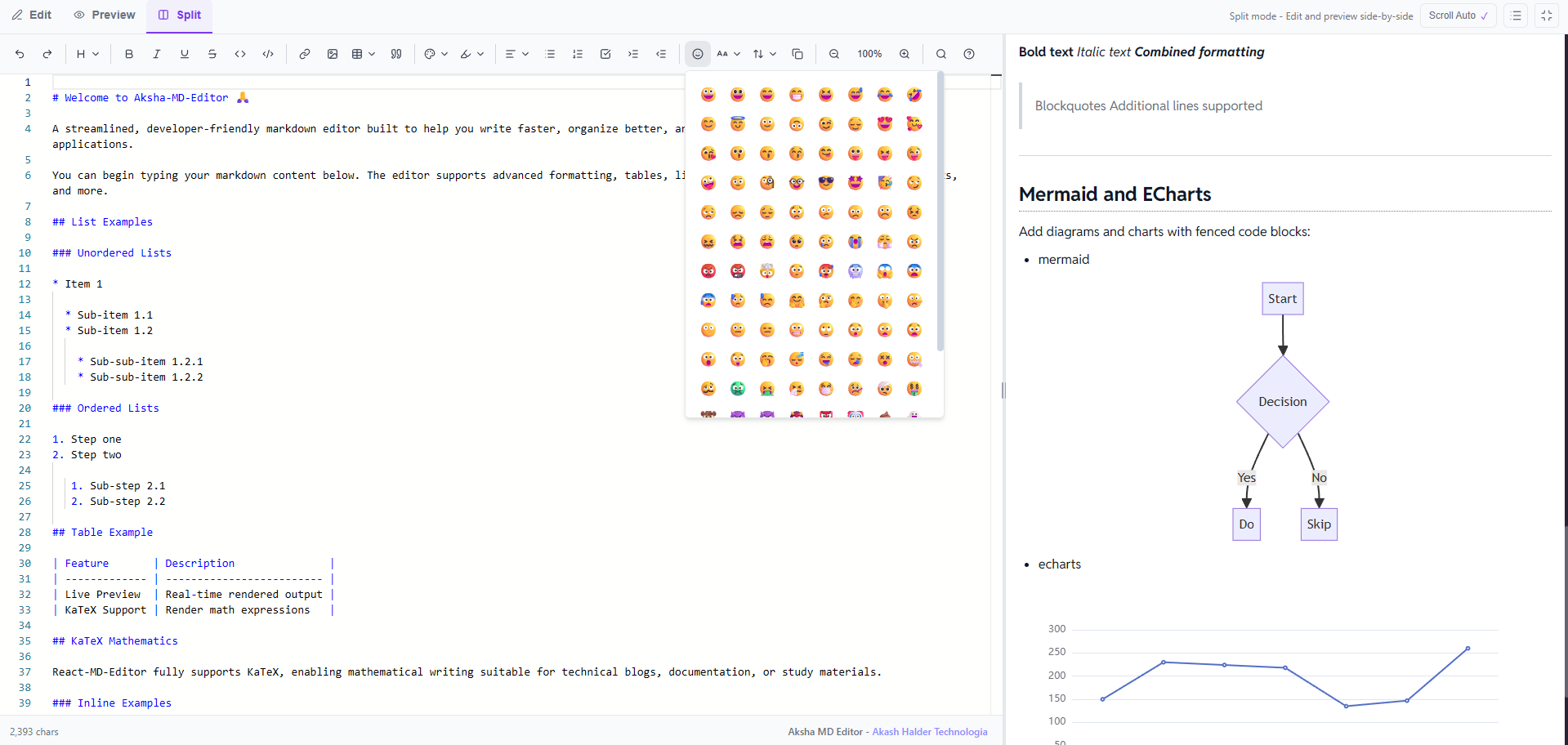Expand the text alignment dropdown
The image size is (1568, 745).
pyautogui.click(x=516, y=54)
